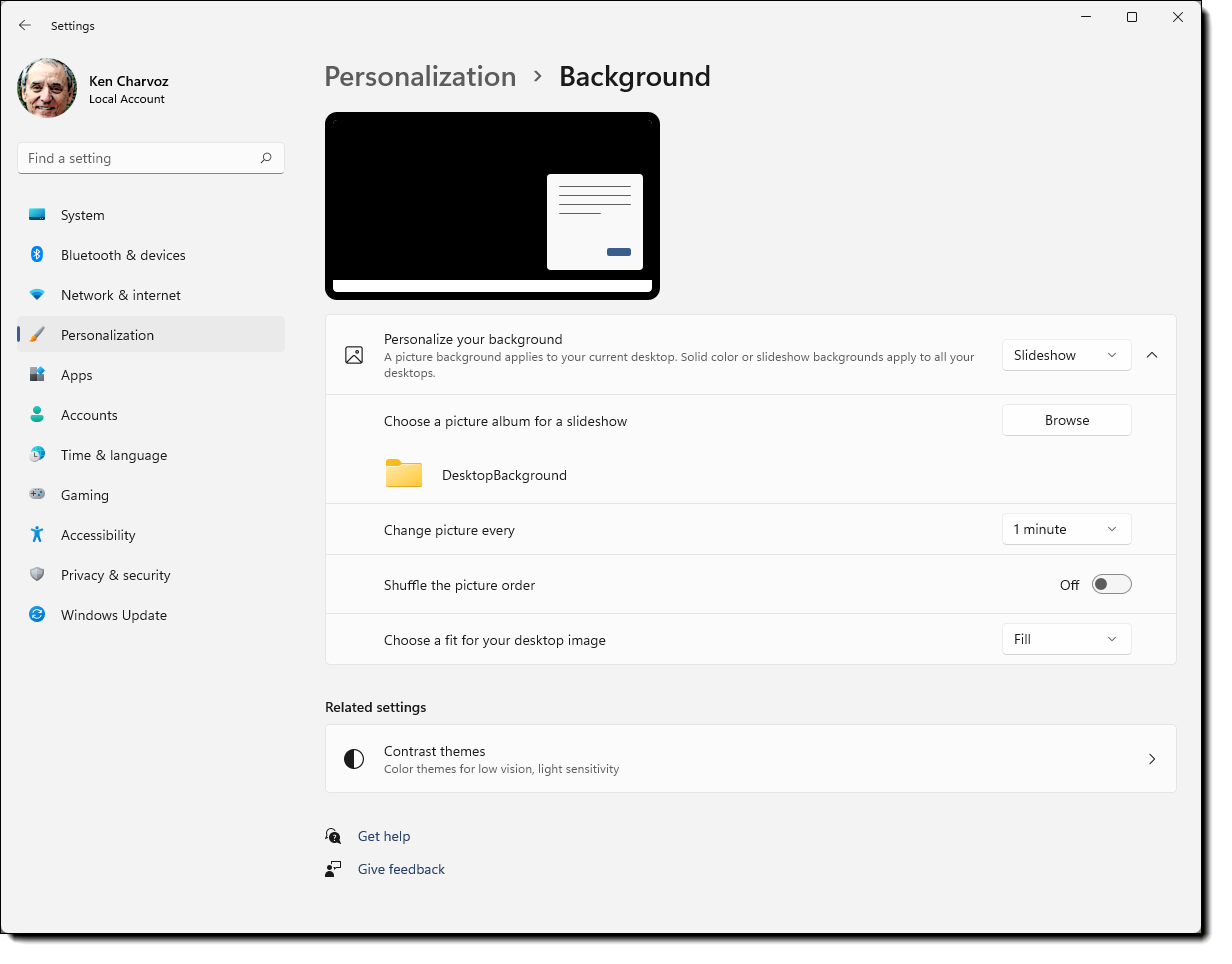Open Contrast themes via its chevron arrow
The image size is (1232, 964).
pos(1152,759)
